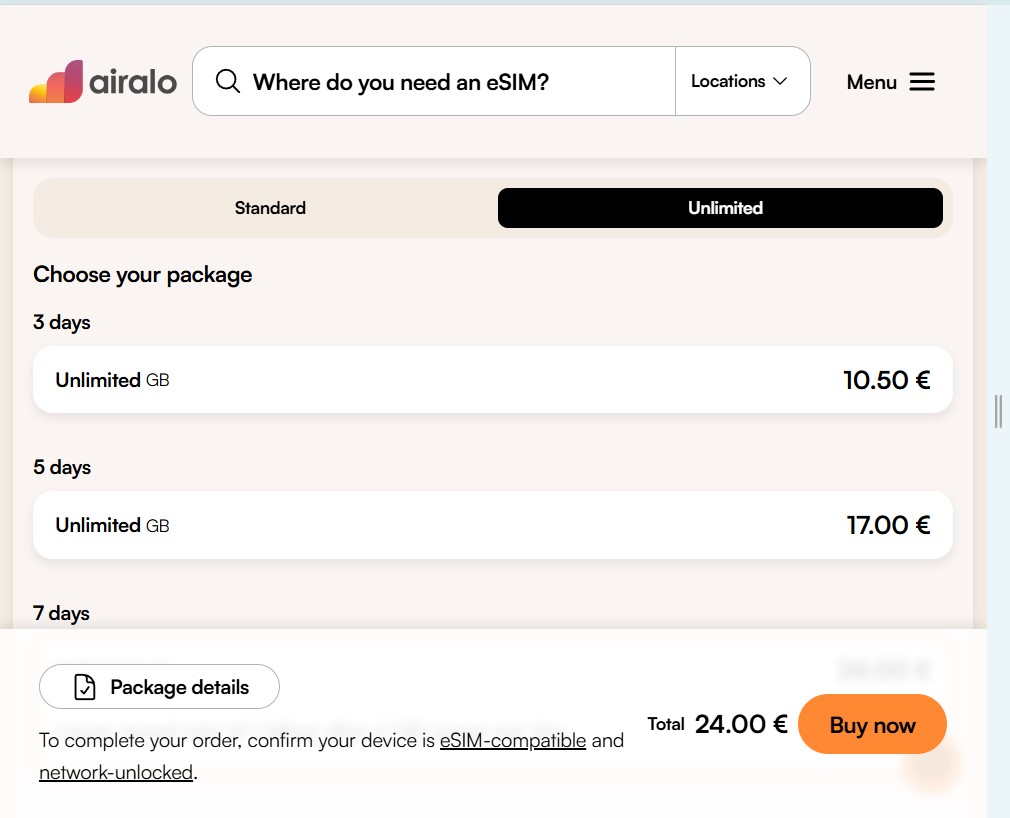Image resolution: width=1010 pixels, height=818 pixels.
Task: Click the Airalo logo
Action: pyautogui.click(x=101, y=82)
